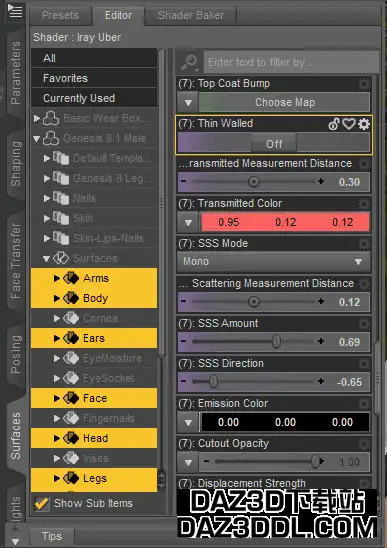Select the All filter row
387x548 pixels.
[x=94, y=58]
